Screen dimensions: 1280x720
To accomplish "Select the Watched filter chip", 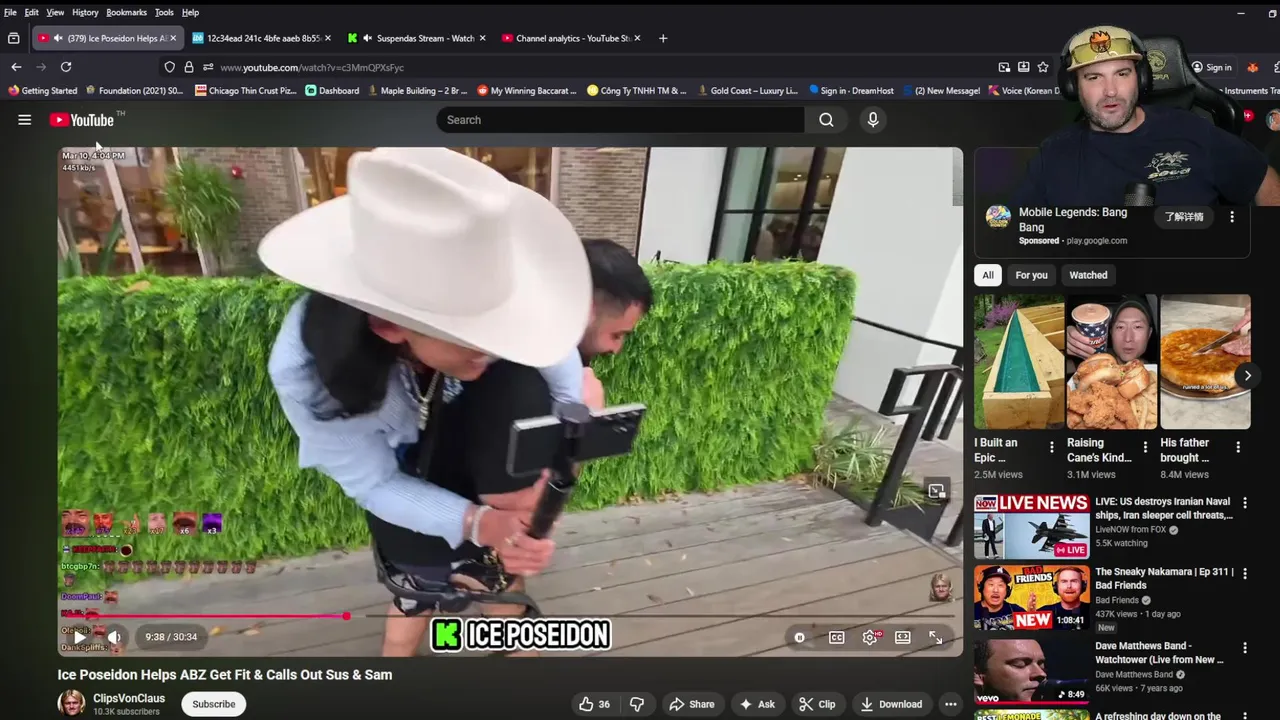I will click(x=1088, y=275).
